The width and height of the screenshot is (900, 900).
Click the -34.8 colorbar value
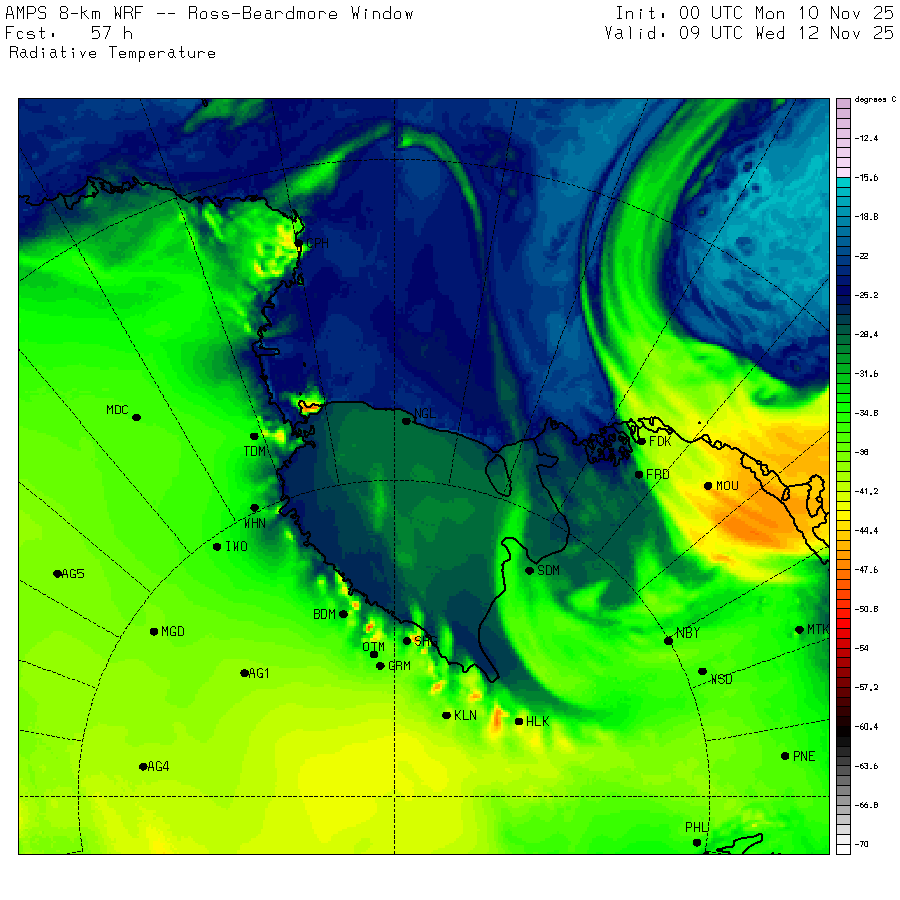click(x=866, y=413)
